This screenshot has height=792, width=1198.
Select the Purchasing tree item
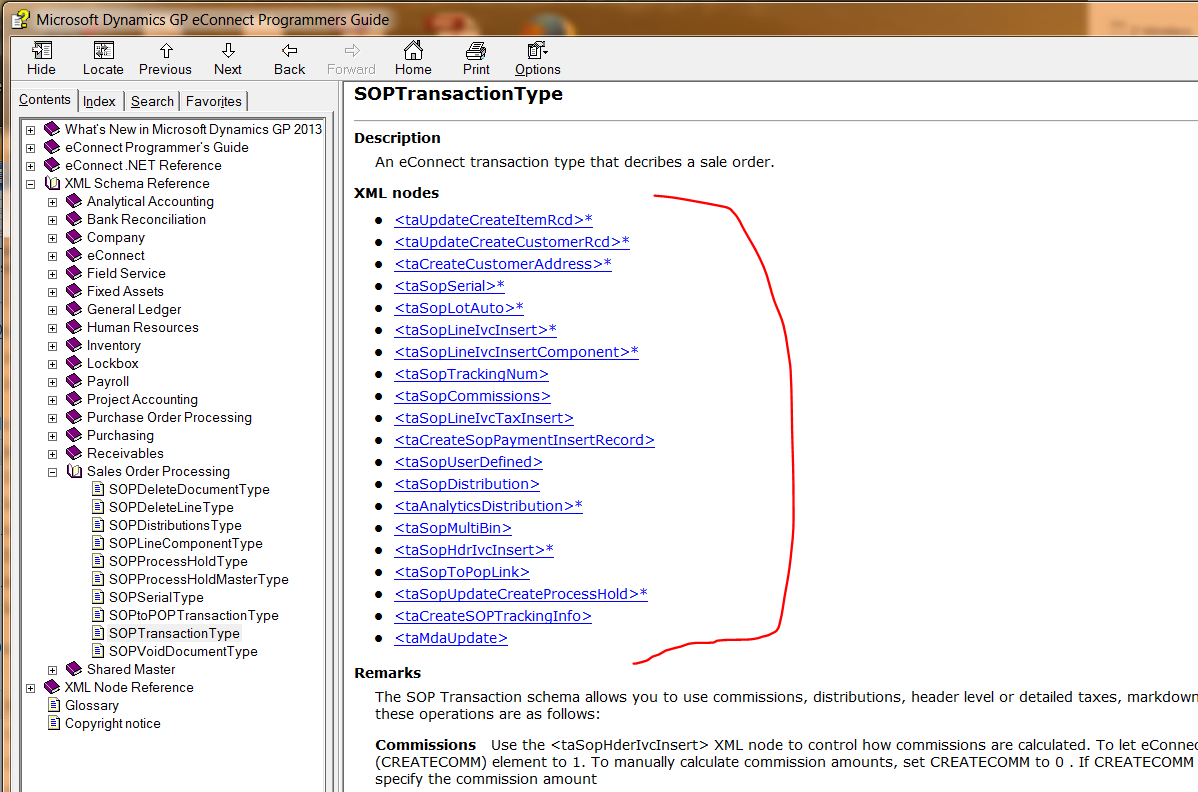120,435
